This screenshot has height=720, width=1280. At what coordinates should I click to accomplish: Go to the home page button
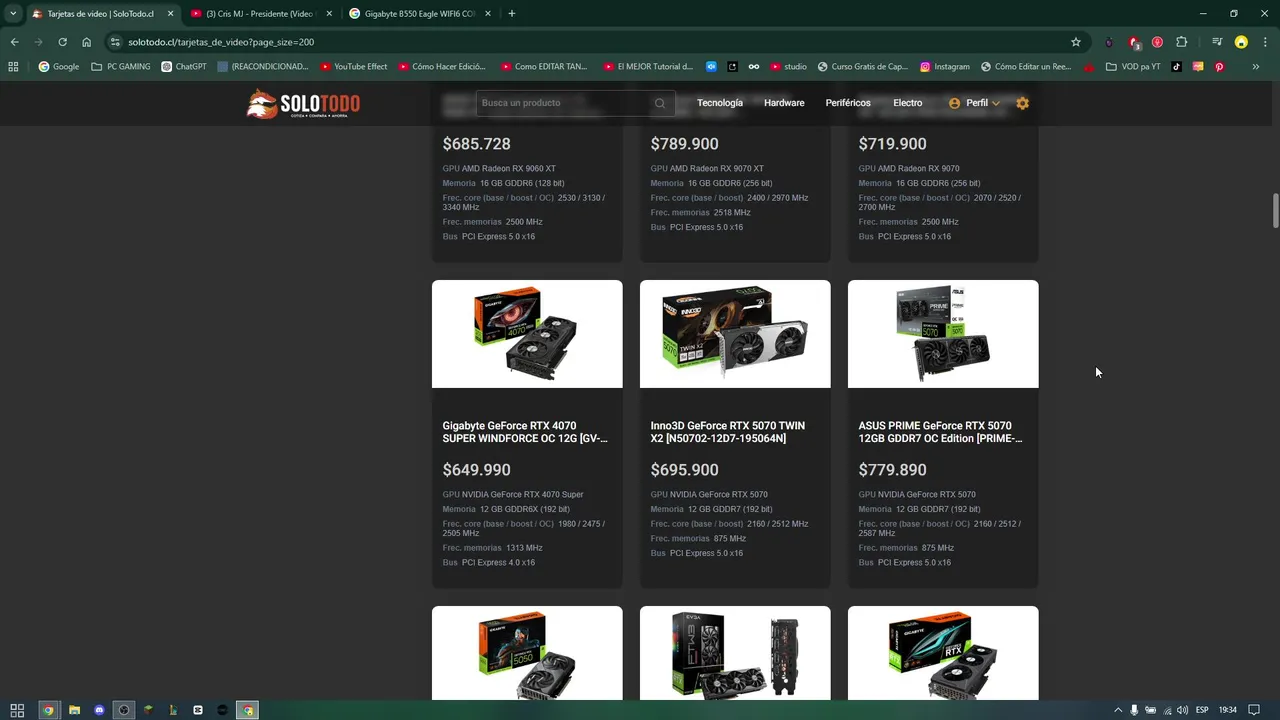click(x=87, y=42)
